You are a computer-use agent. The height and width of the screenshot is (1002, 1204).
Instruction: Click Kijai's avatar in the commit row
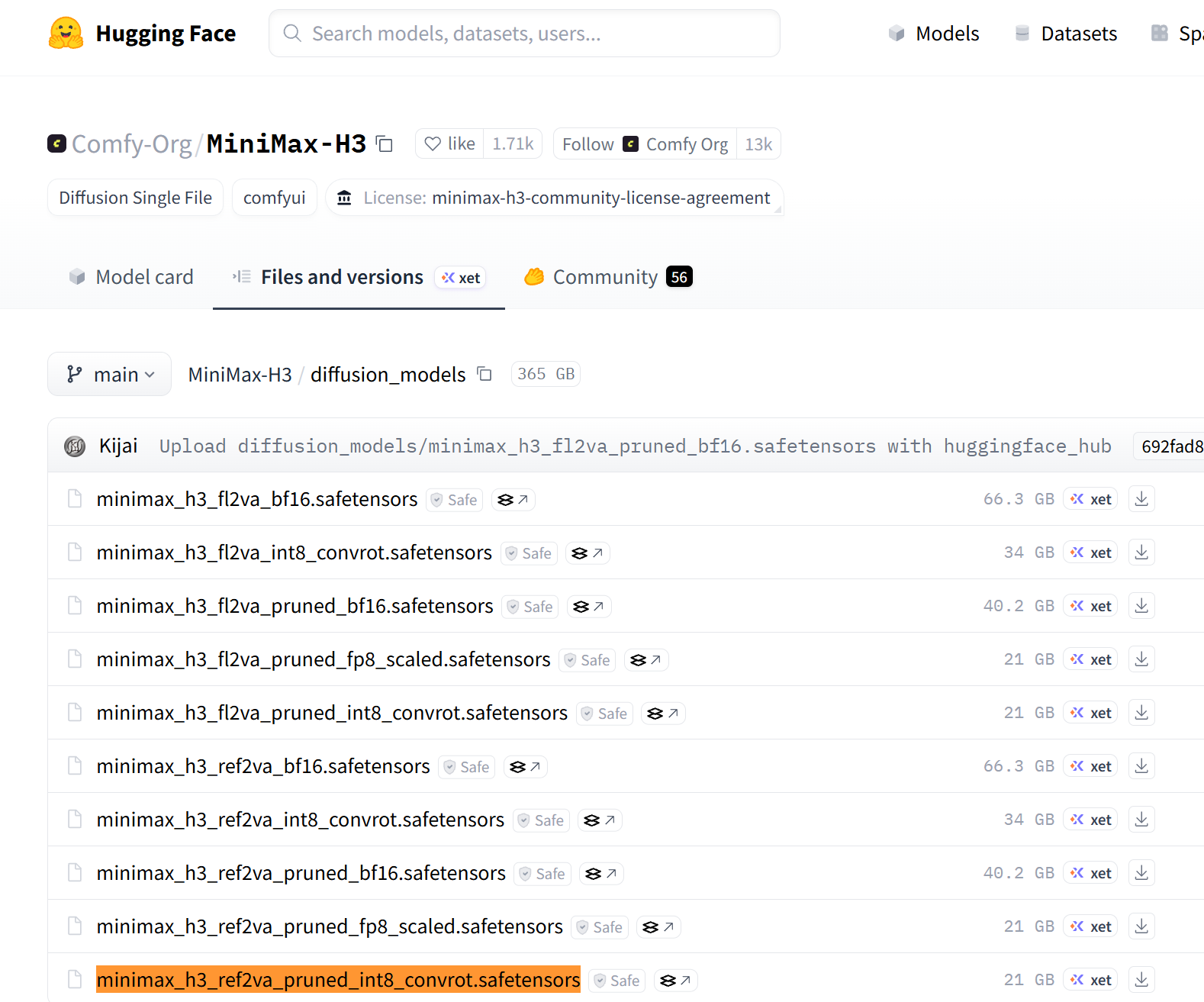tap(75, 446)
